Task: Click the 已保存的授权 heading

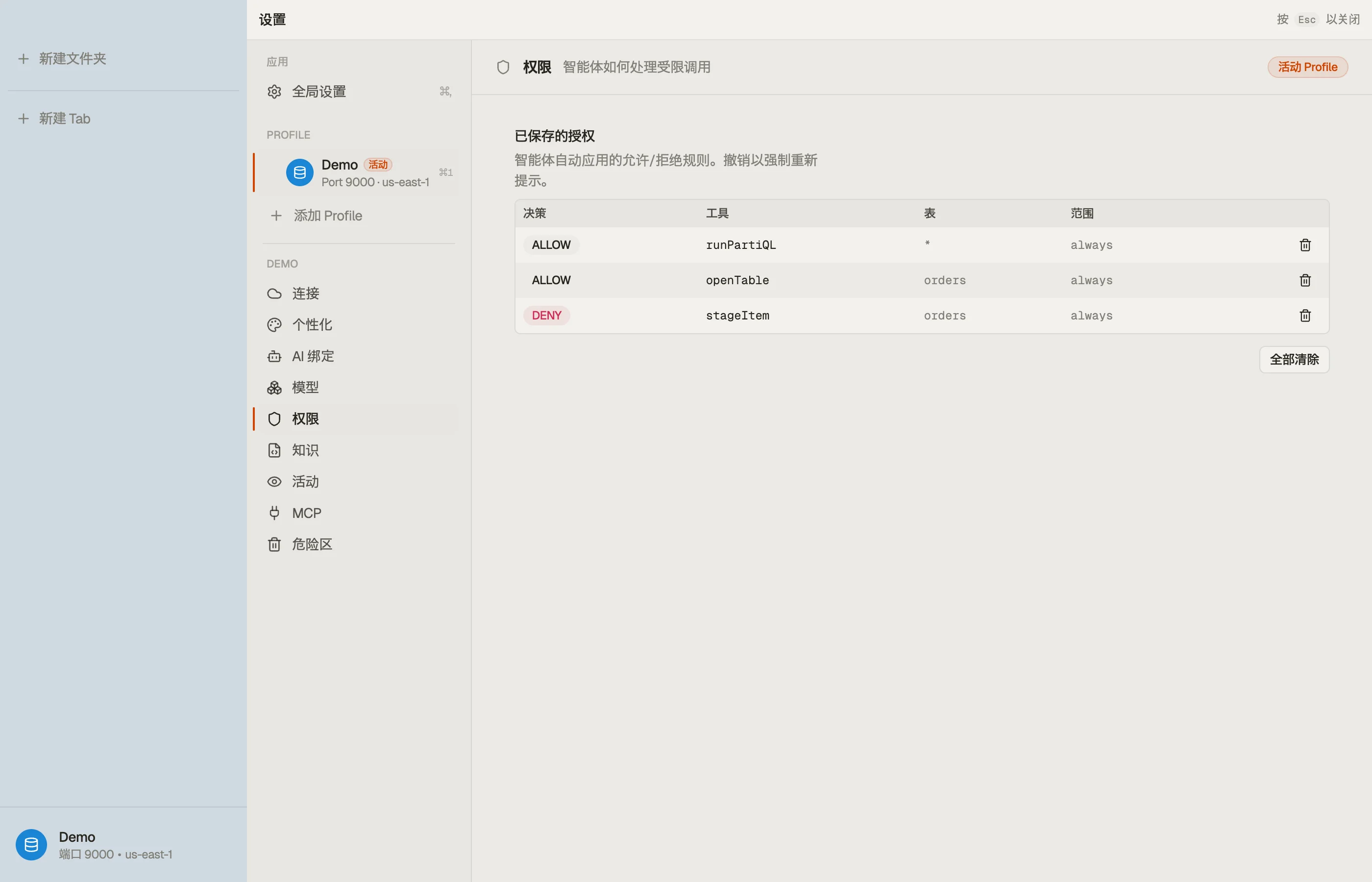Action: pos(554,136)
